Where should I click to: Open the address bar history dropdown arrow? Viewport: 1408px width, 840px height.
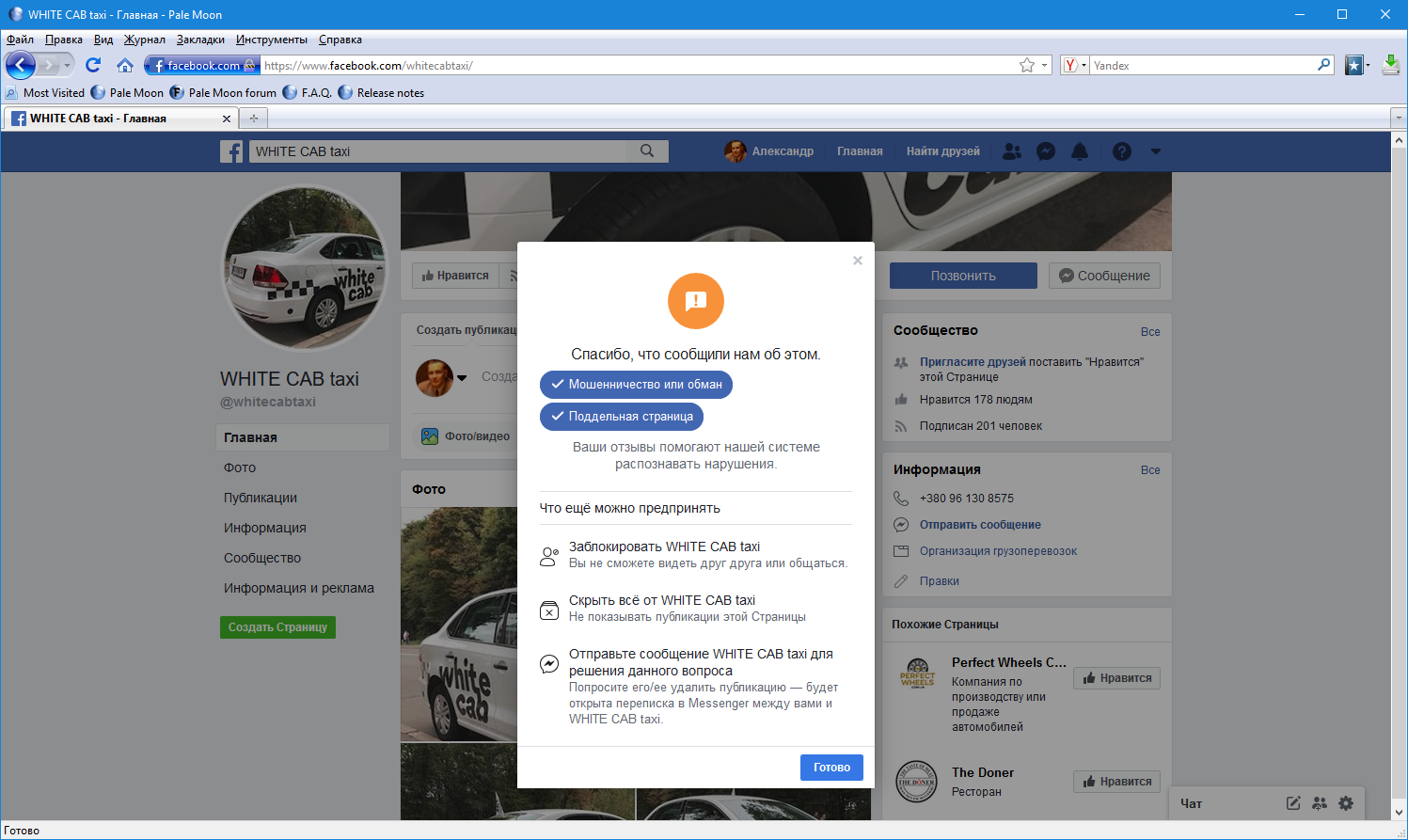coord(1045,66)
